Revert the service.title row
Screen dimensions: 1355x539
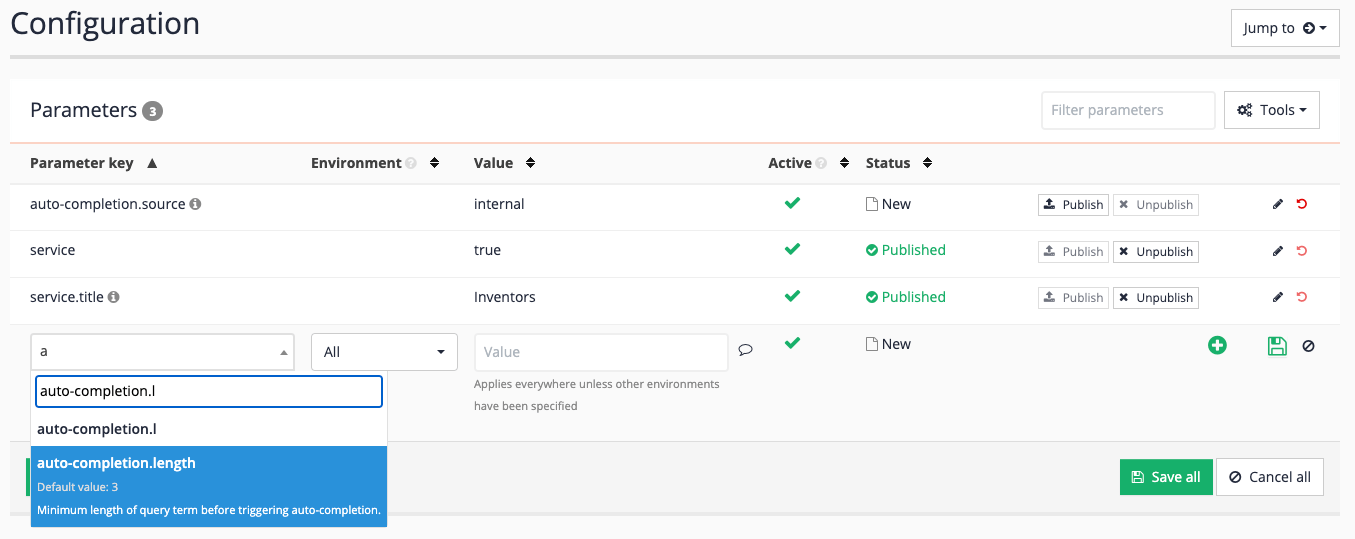click(x=1301, y=297)
